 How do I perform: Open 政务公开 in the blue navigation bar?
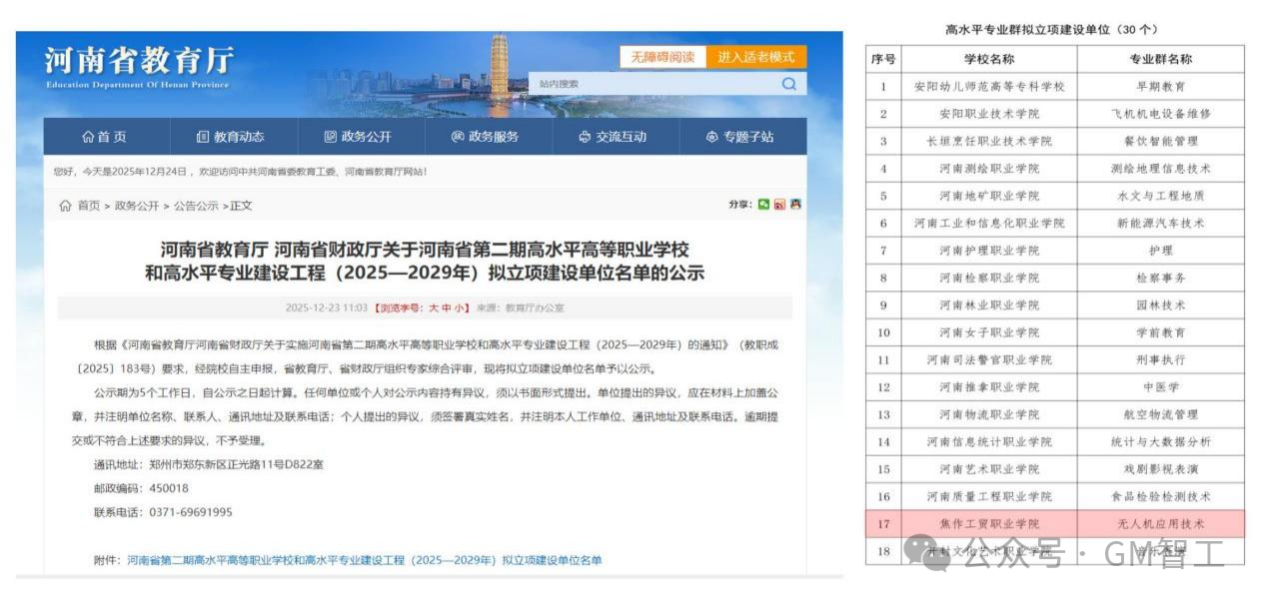pyautogui.click(x=358, y=137)
